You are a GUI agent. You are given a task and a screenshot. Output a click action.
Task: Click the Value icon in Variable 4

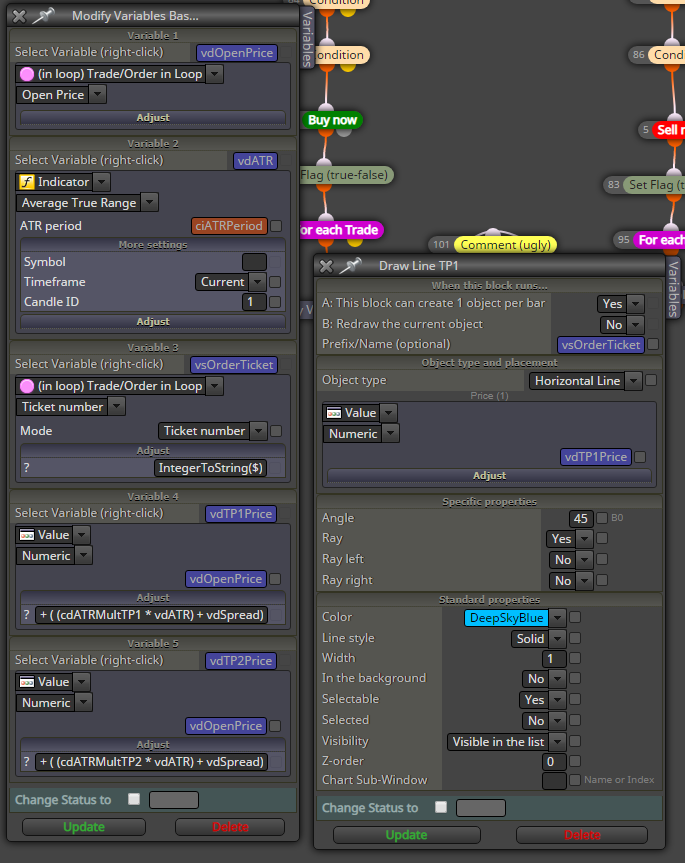click(26, 535)
